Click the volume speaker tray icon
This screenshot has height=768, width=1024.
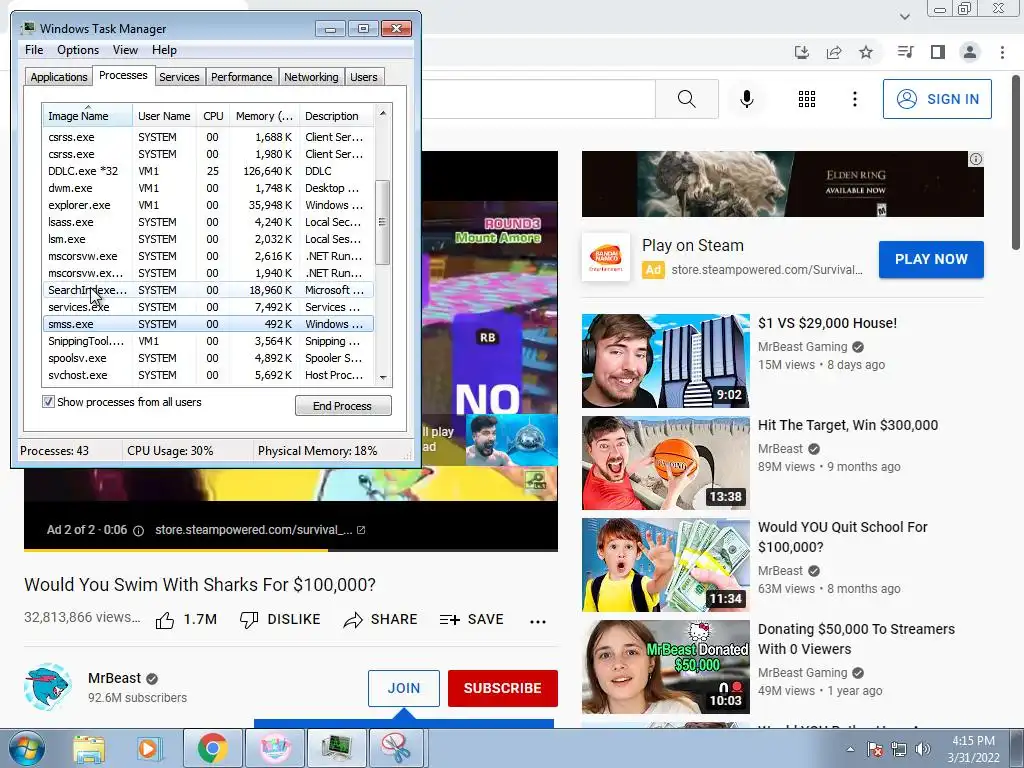[x=923, y=749]
